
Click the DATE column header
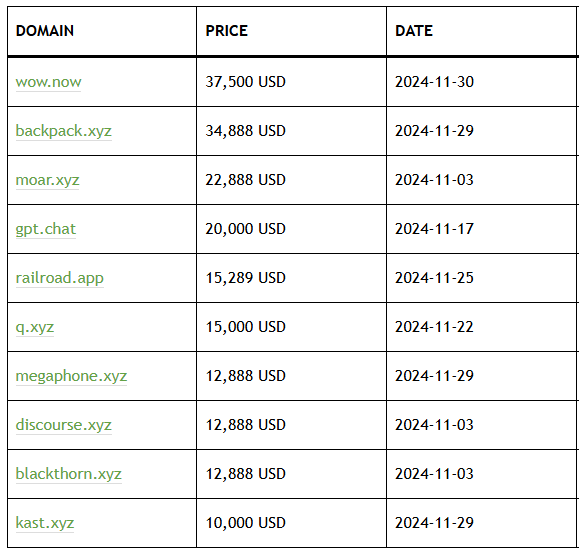pos(414,31)
